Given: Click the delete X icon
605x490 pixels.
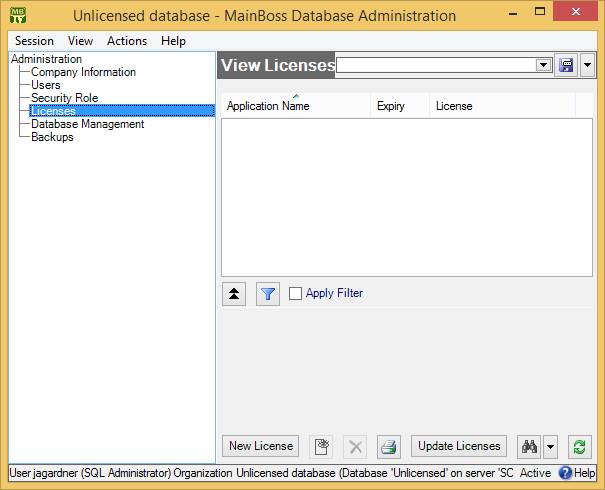Looking at the screenshot, I should (x=355, y=447).
